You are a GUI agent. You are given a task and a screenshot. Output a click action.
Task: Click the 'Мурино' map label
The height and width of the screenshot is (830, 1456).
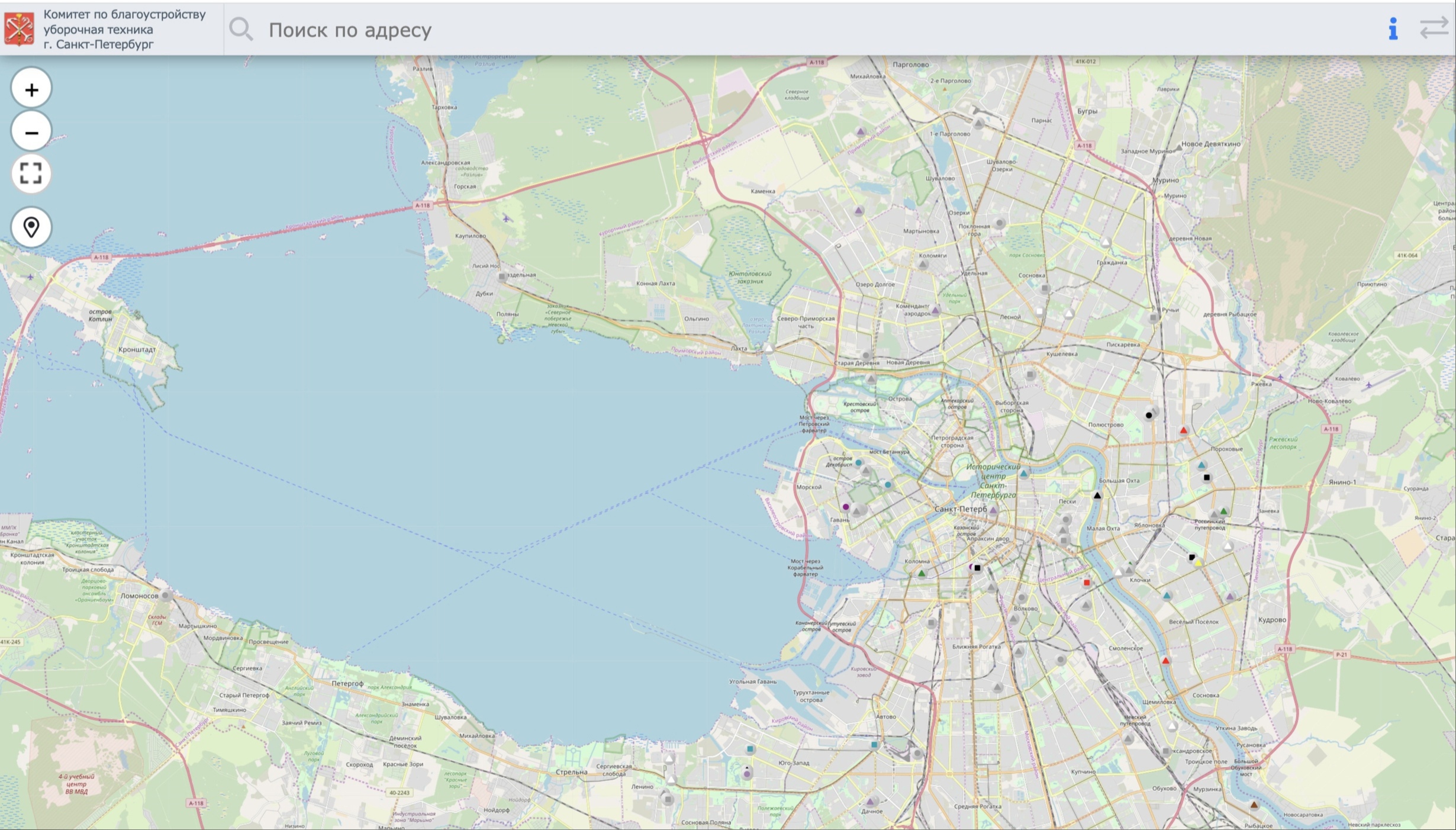coord(1165,180)
